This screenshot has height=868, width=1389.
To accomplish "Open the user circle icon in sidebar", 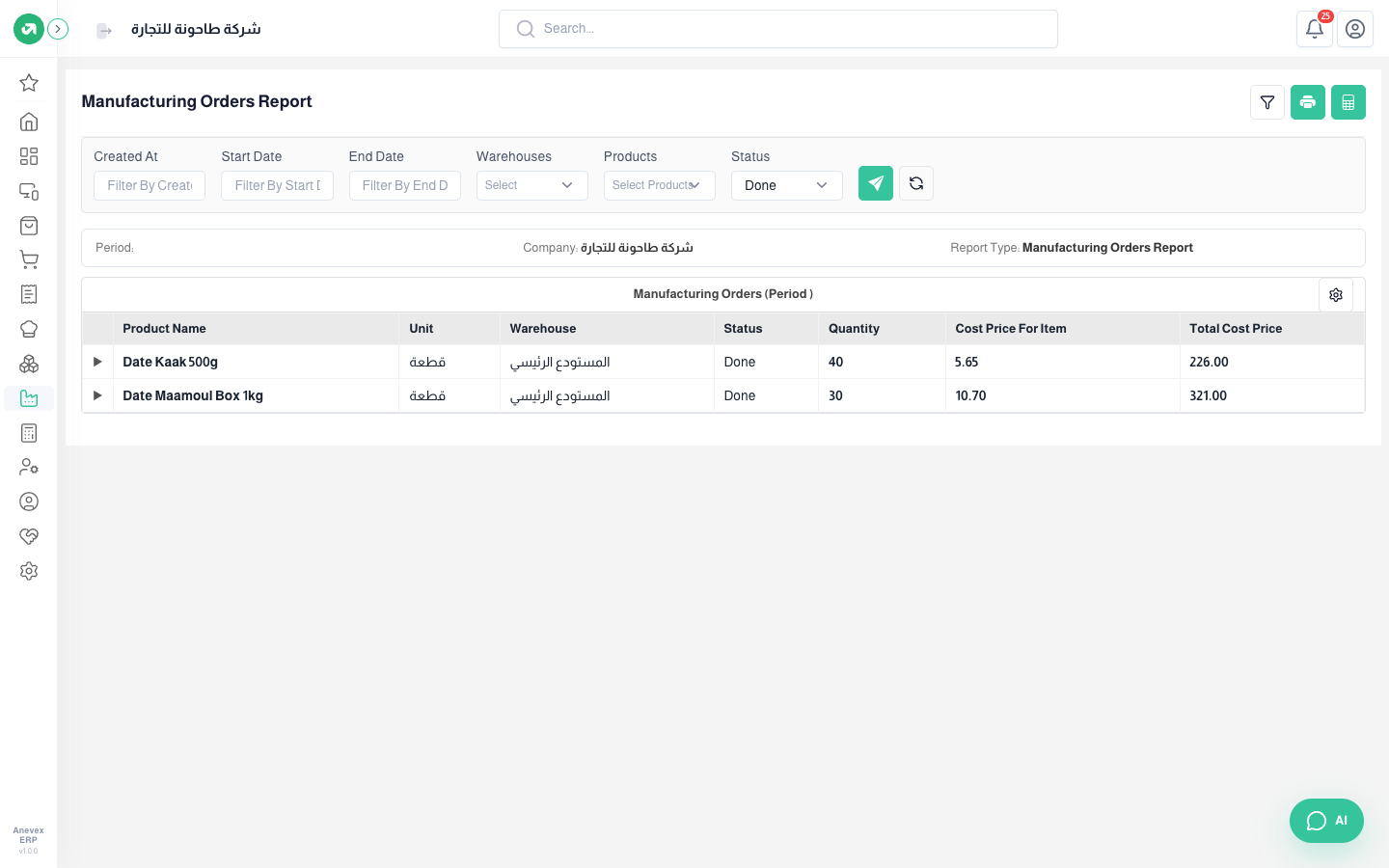I will [29, 502].
